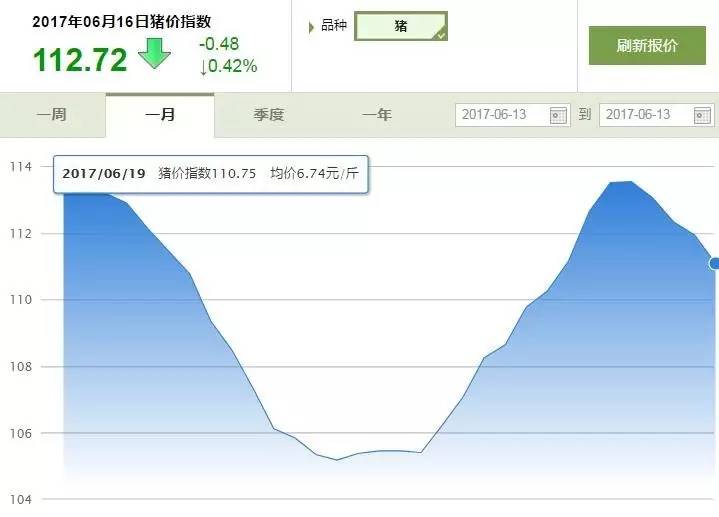719x517 pixels.
Task: Select the 猪 variety option
Action: (x=401, y=26)
